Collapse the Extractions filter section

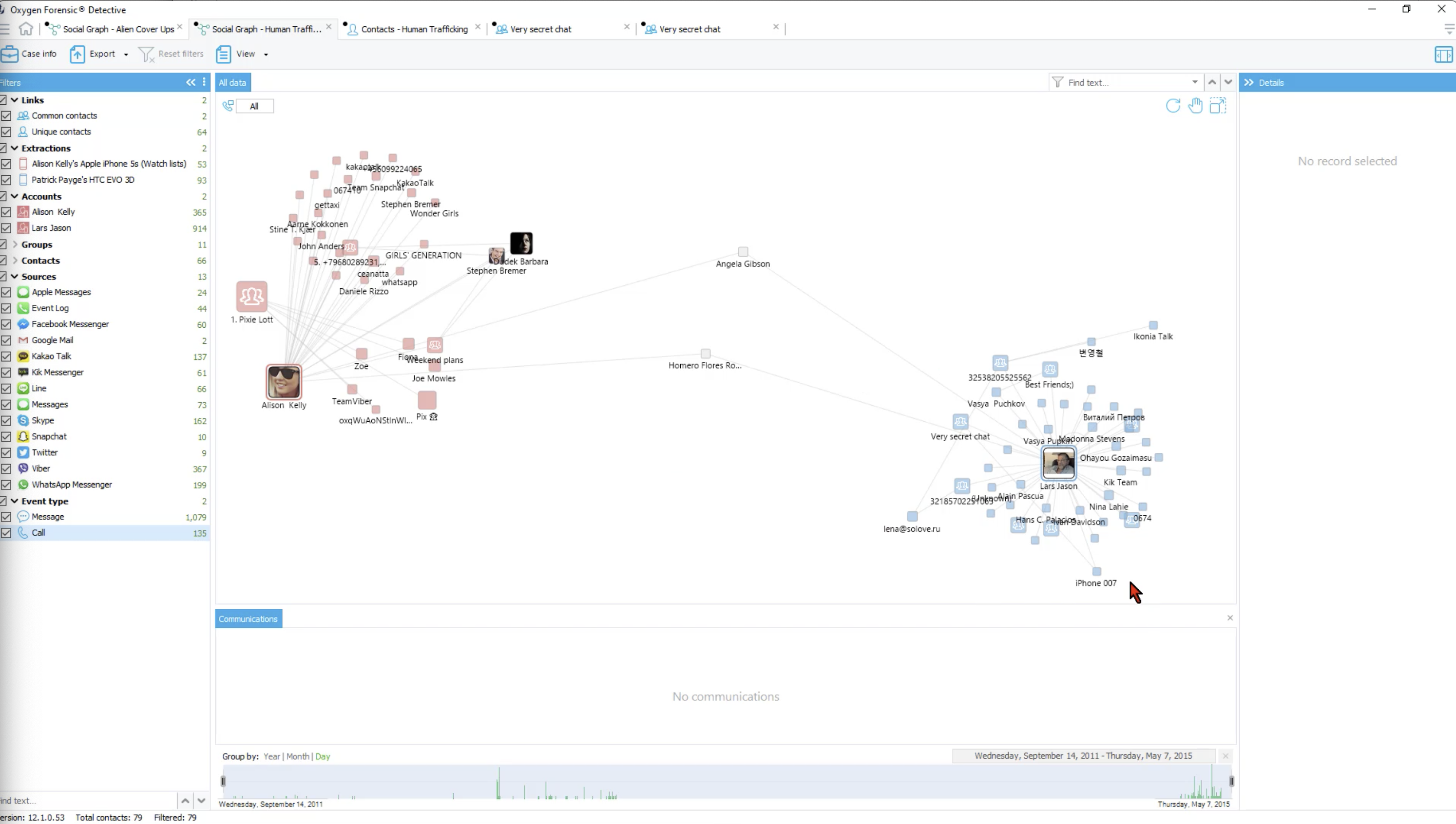coord(15,148)
